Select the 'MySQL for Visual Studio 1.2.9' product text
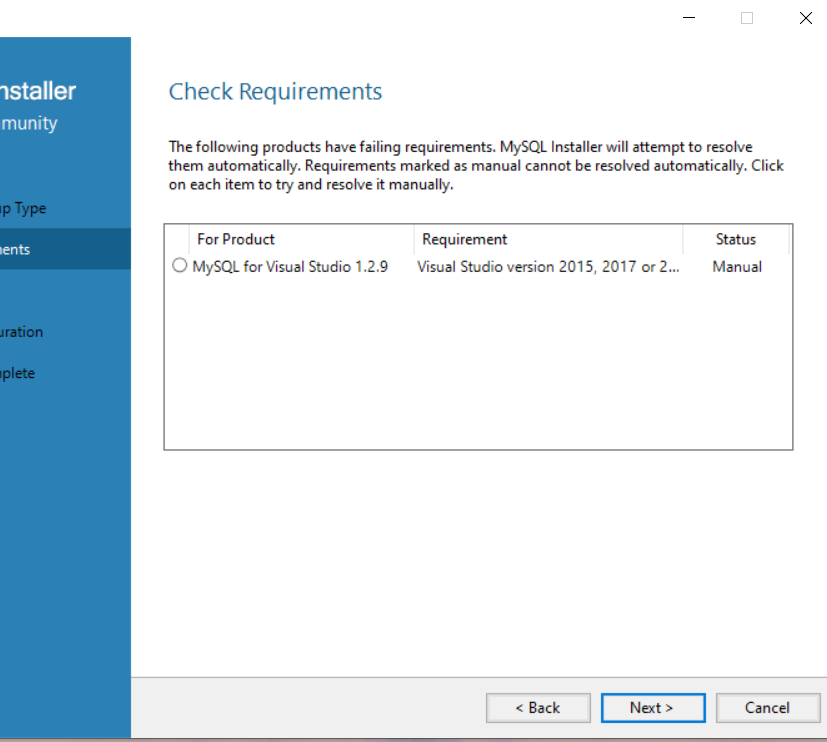This screenshot has height=742, width=827. [x=290, y=267]
